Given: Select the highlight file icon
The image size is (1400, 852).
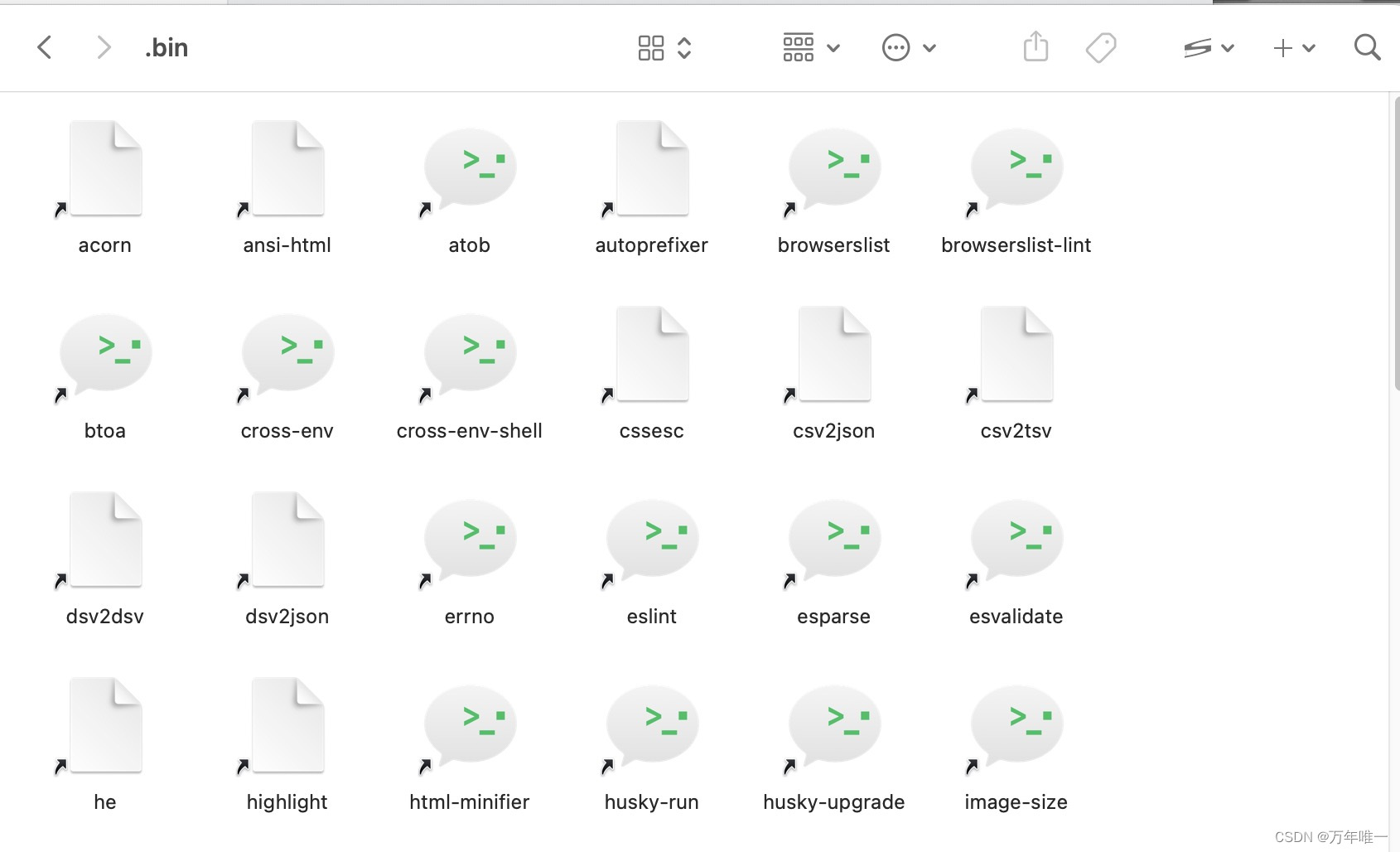Looking at the screenshot, I should click(x=287, y=725).
